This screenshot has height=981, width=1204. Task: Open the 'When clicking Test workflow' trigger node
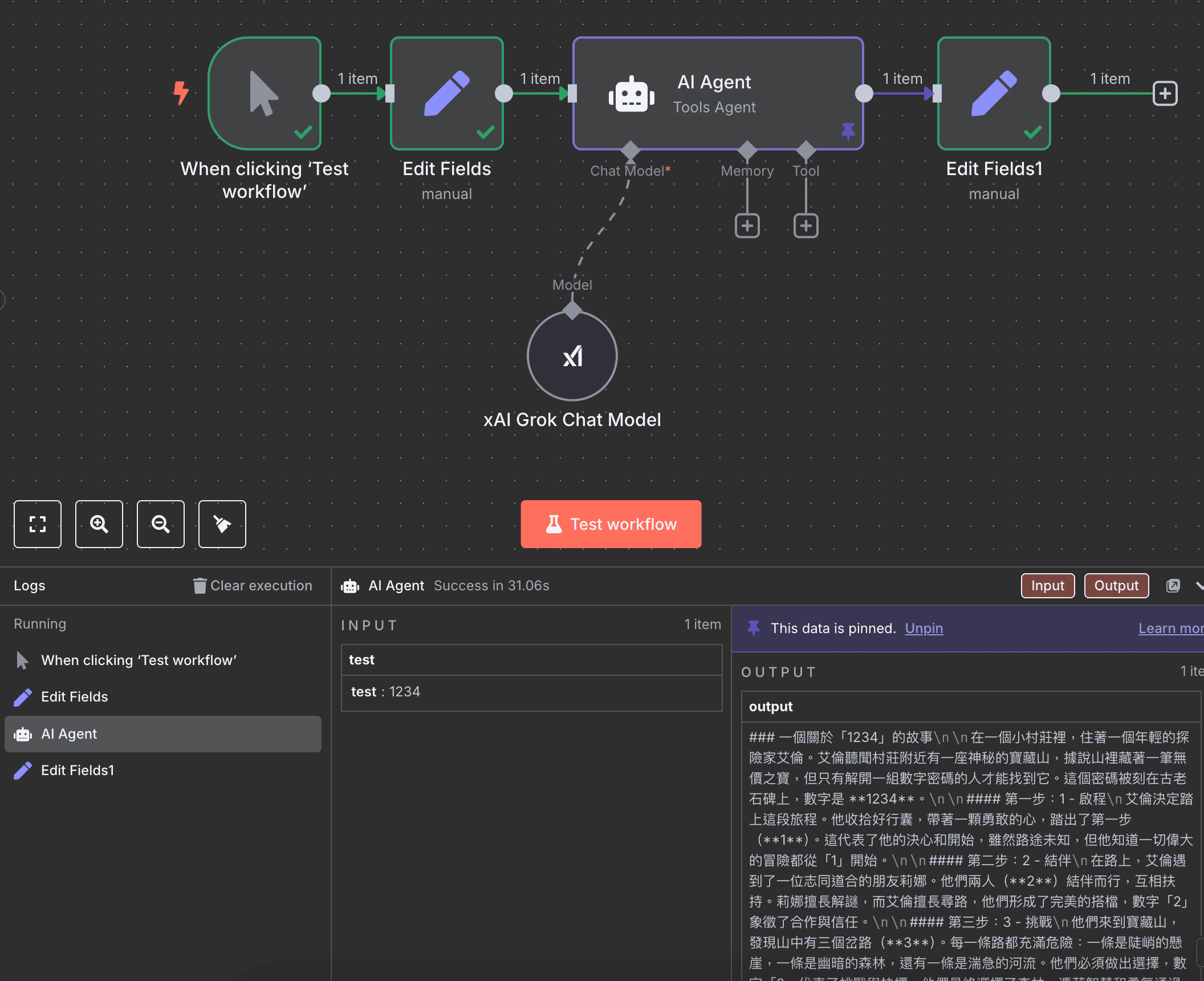tap(265, 93)
